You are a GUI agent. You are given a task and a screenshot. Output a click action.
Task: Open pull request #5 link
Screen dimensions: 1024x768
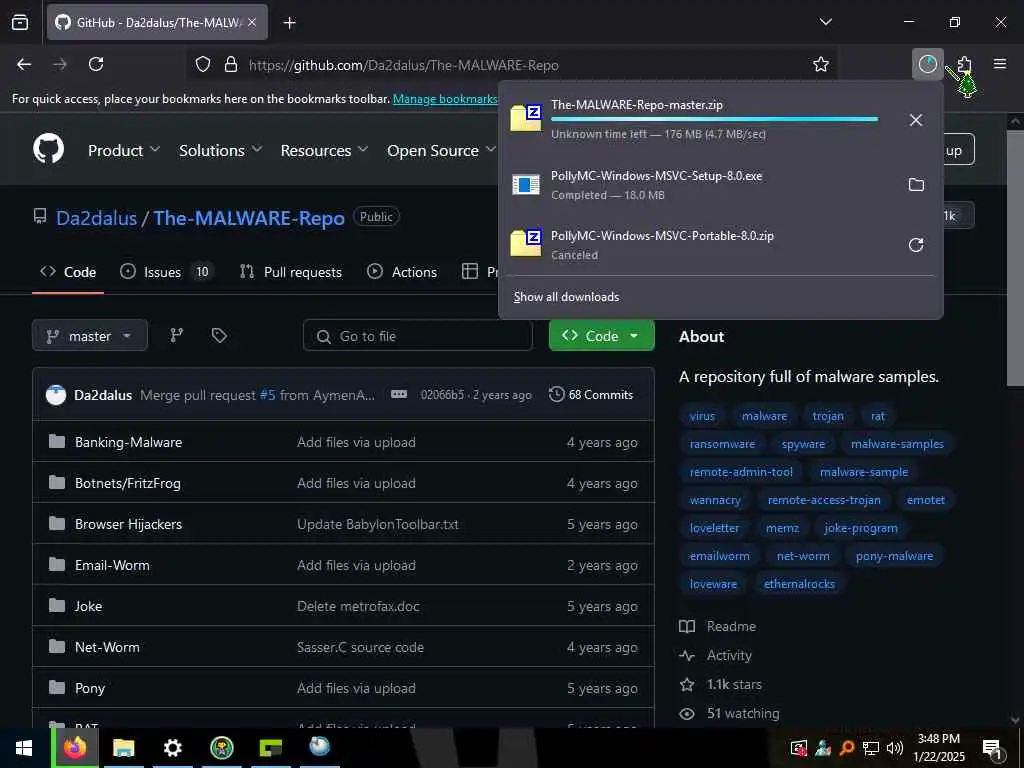268,395
